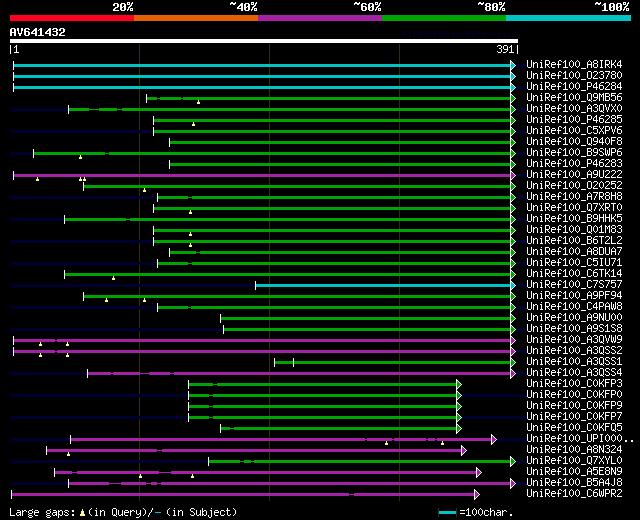The width and height of the screenshot is (640, 520).
Task: Click the UniRef100_B9HHK5 label
Action: (574, 219)
